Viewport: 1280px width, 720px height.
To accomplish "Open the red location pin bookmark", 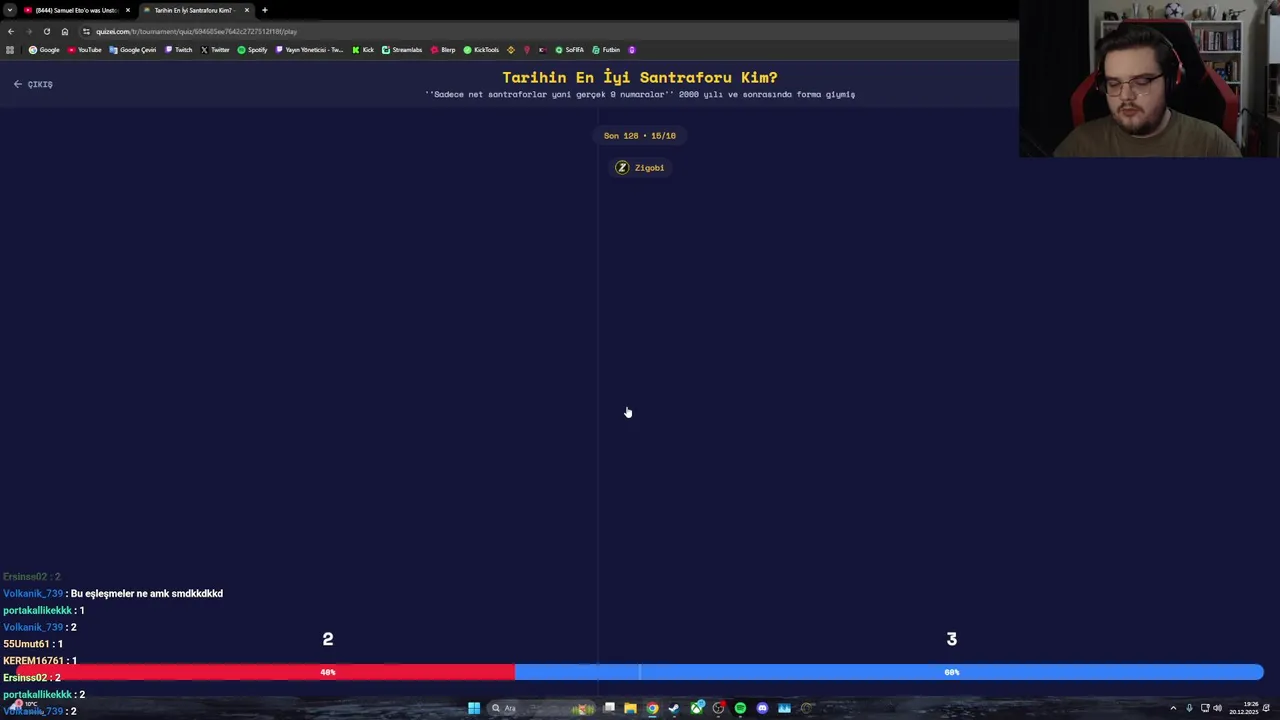I will pos(527,50).
